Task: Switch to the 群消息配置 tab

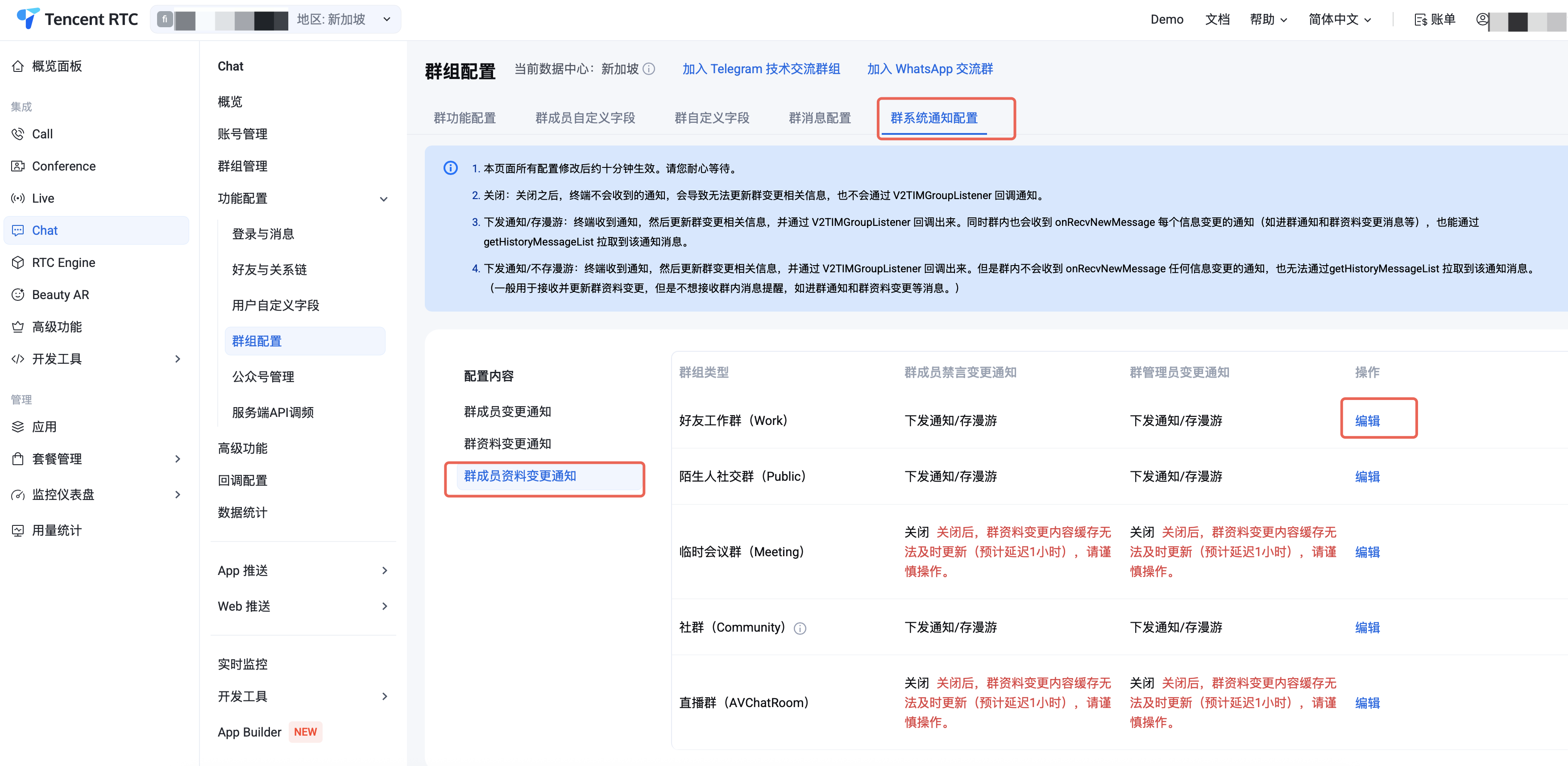Action: [x=819, y=118]
